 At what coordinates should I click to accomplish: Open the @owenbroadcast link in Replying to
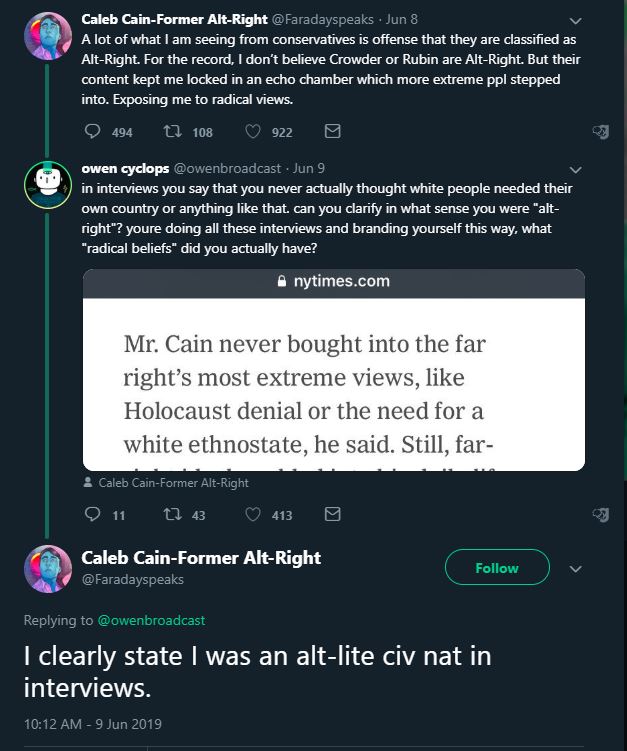(x=151, y=620)
